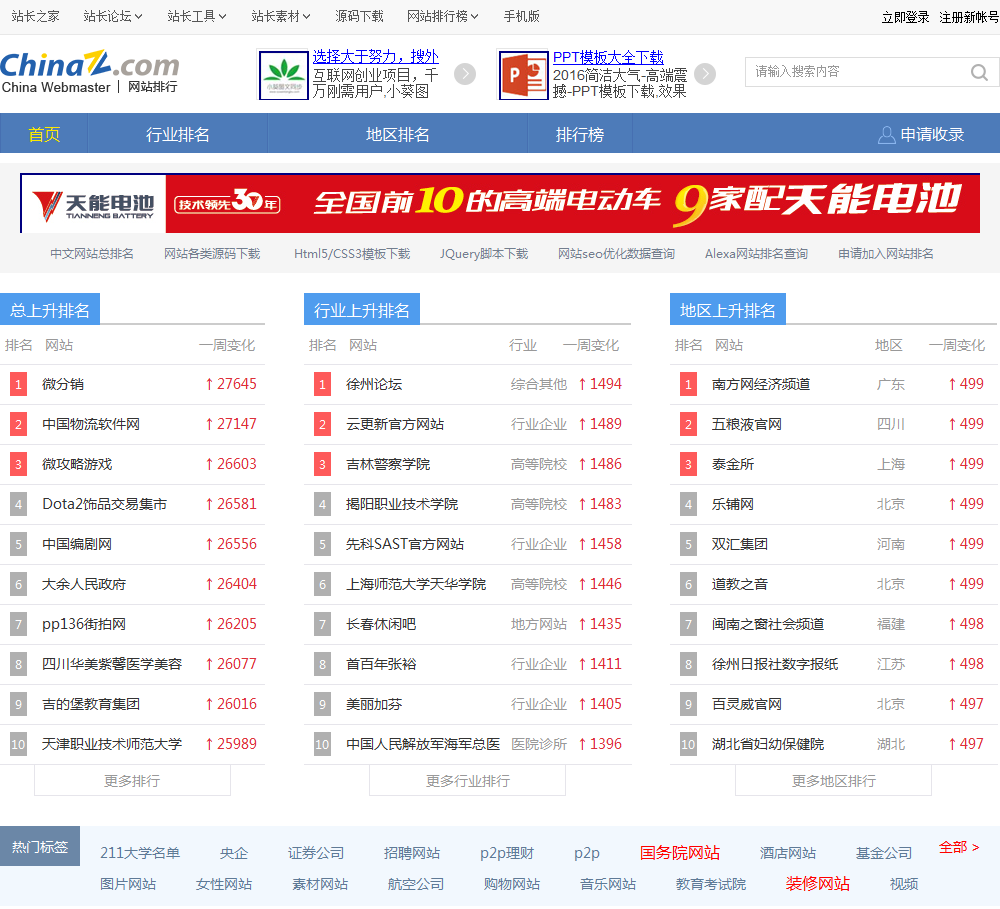Open the Html5/CSS3模板下载 link
Viewport: 1000px width, 909px height.
pos(352,254)
